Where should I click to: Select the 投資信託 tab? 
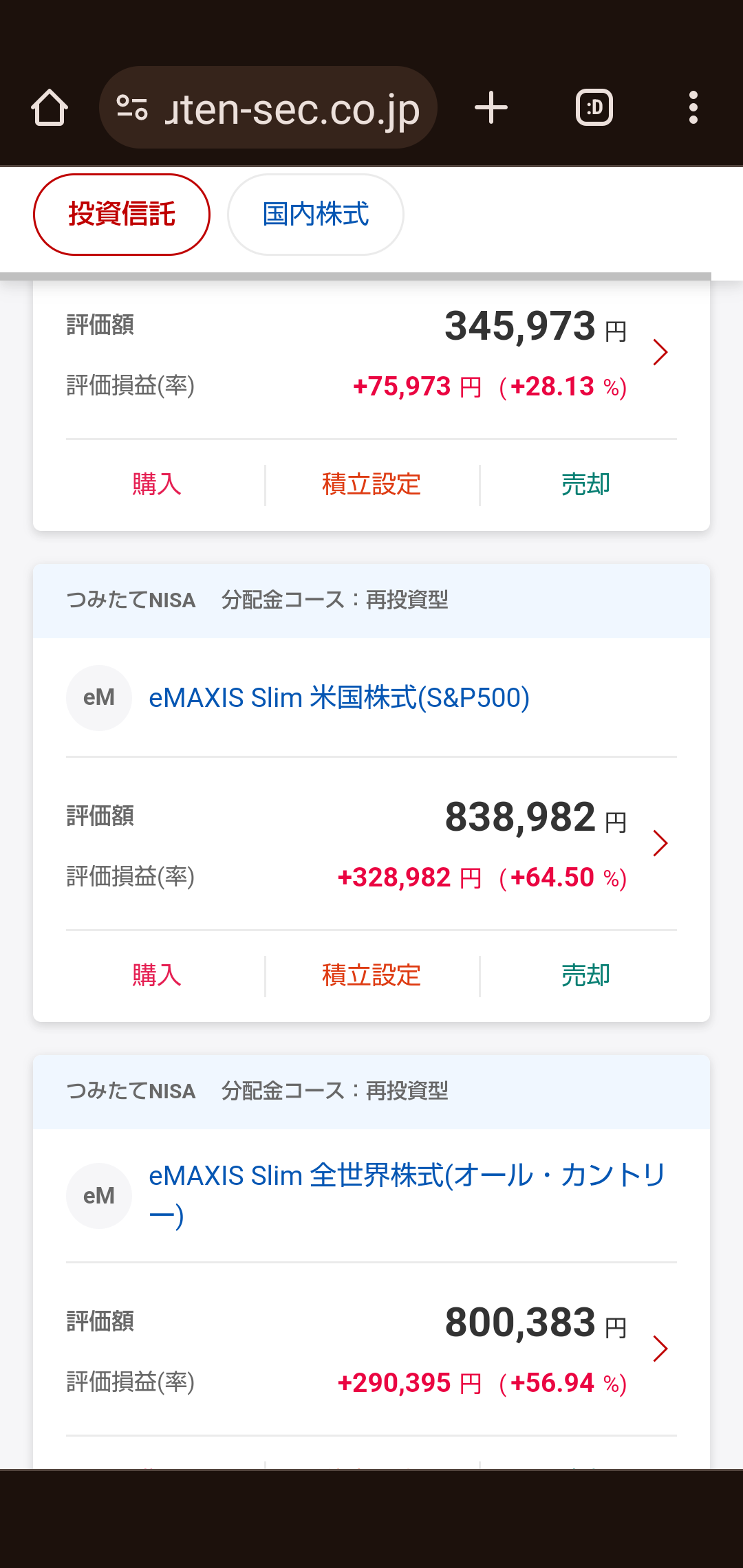122,215
